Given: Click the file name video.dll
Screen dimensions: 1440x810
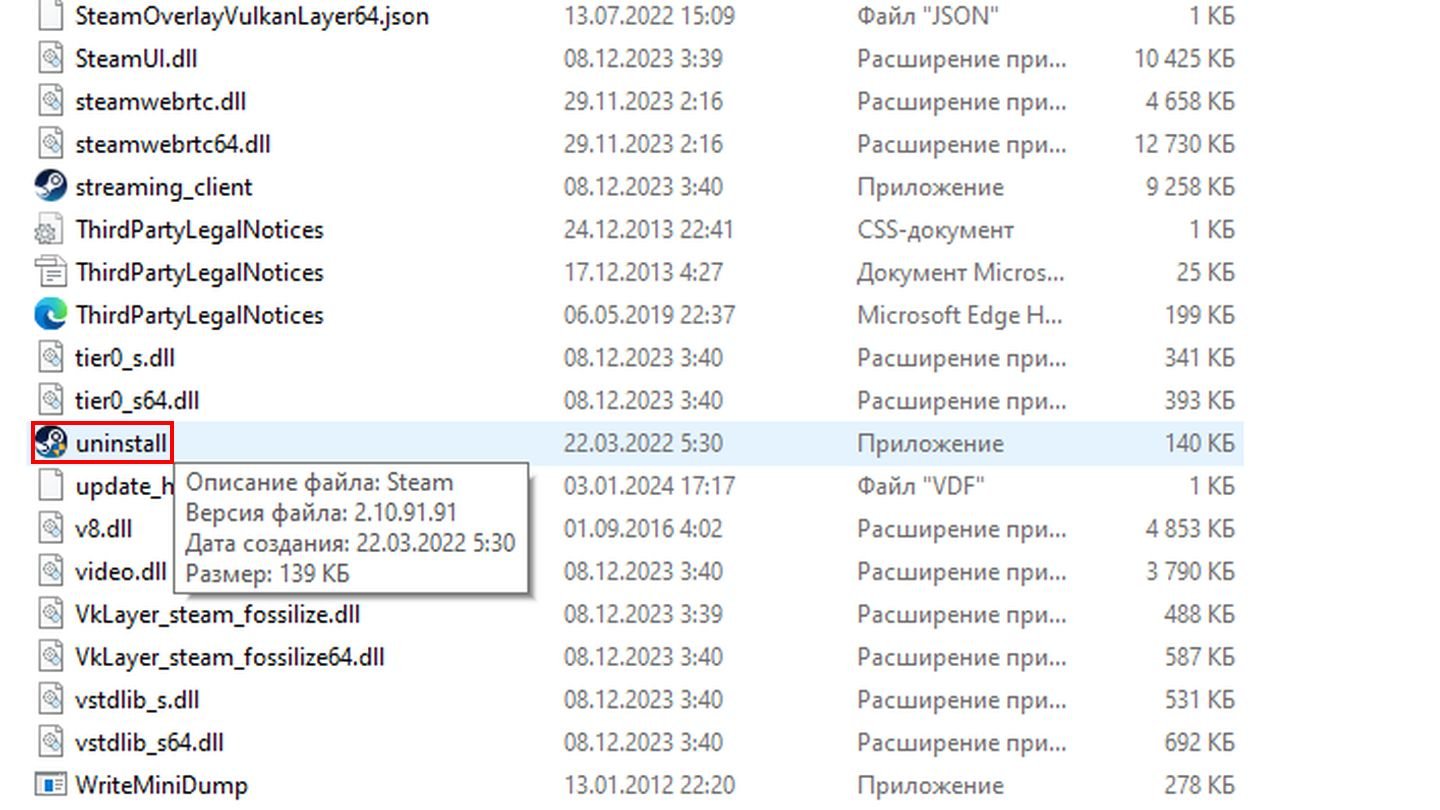Looking at the screenshot, I should tap(121, 571).
